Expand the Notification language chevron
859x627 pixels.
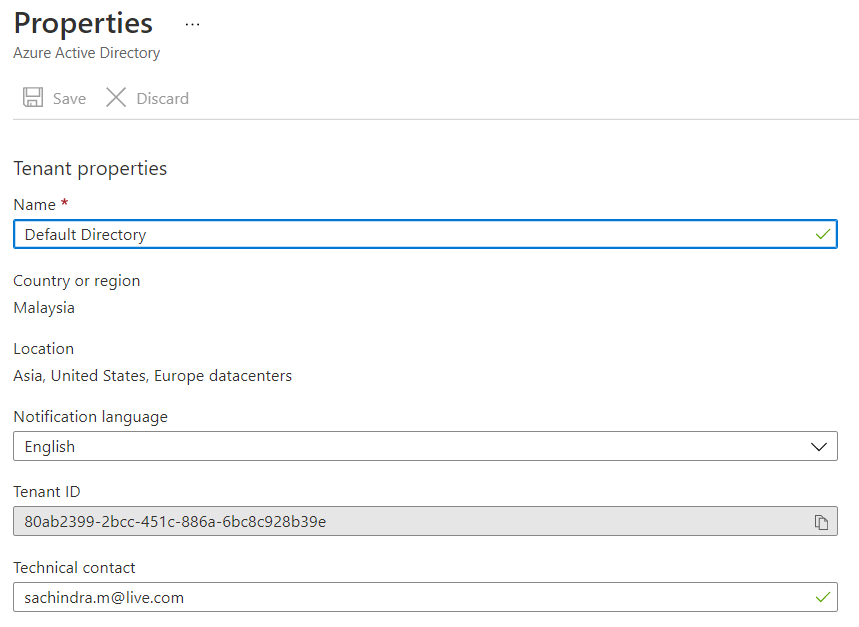tap(819, 447)
